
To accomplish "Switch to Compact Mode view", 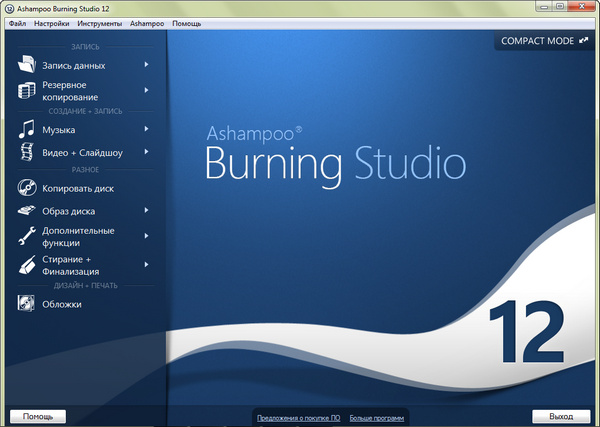I will click(543, 42).
